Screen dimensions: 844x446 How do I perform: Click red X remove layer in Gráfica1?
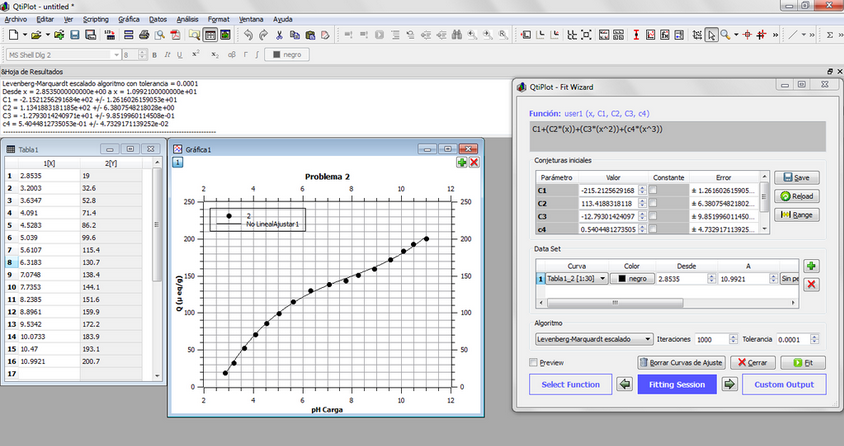[474, 162]
